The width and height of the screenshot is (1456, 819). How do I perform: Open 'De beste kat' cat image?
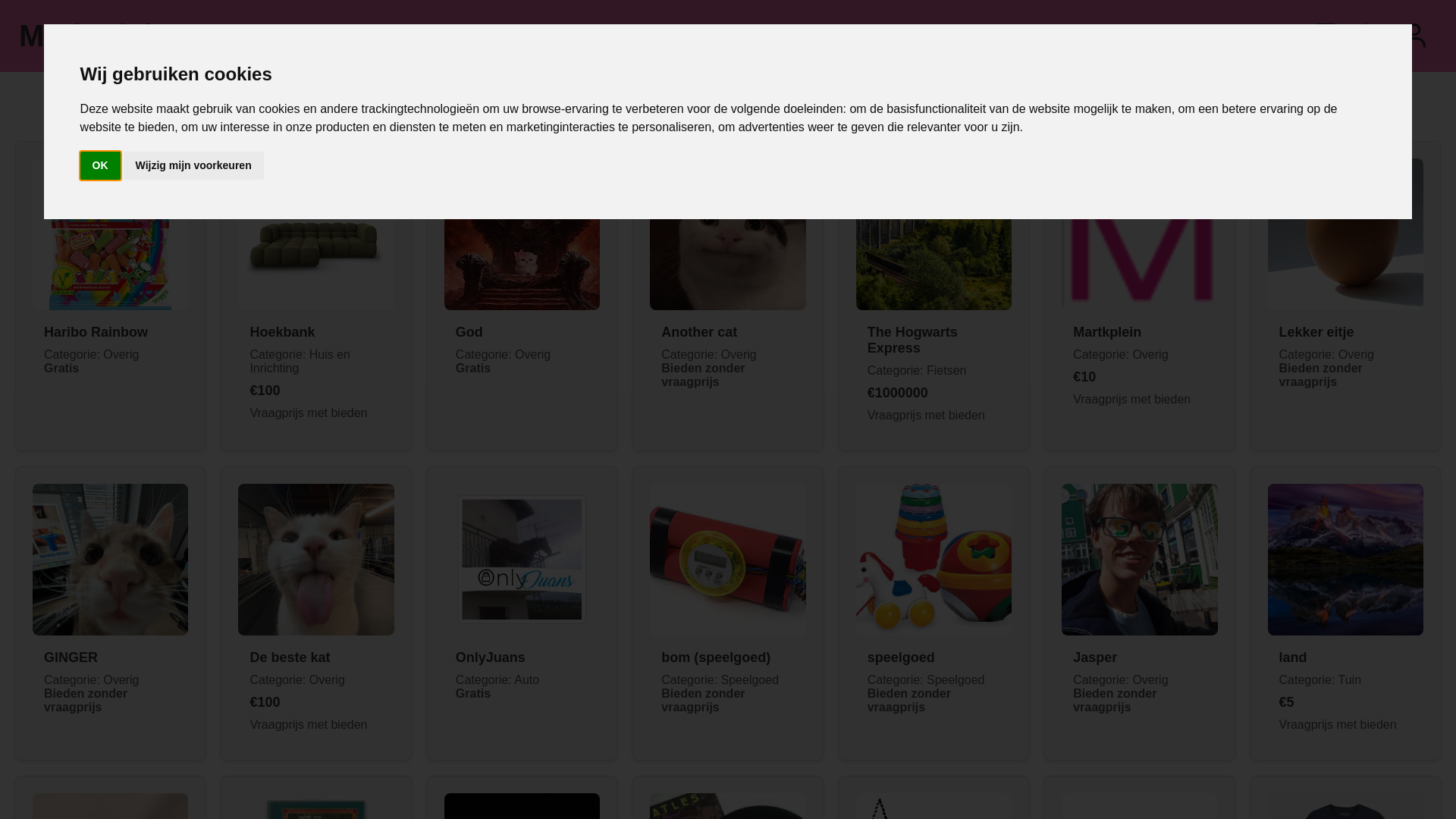coord(315,560)
